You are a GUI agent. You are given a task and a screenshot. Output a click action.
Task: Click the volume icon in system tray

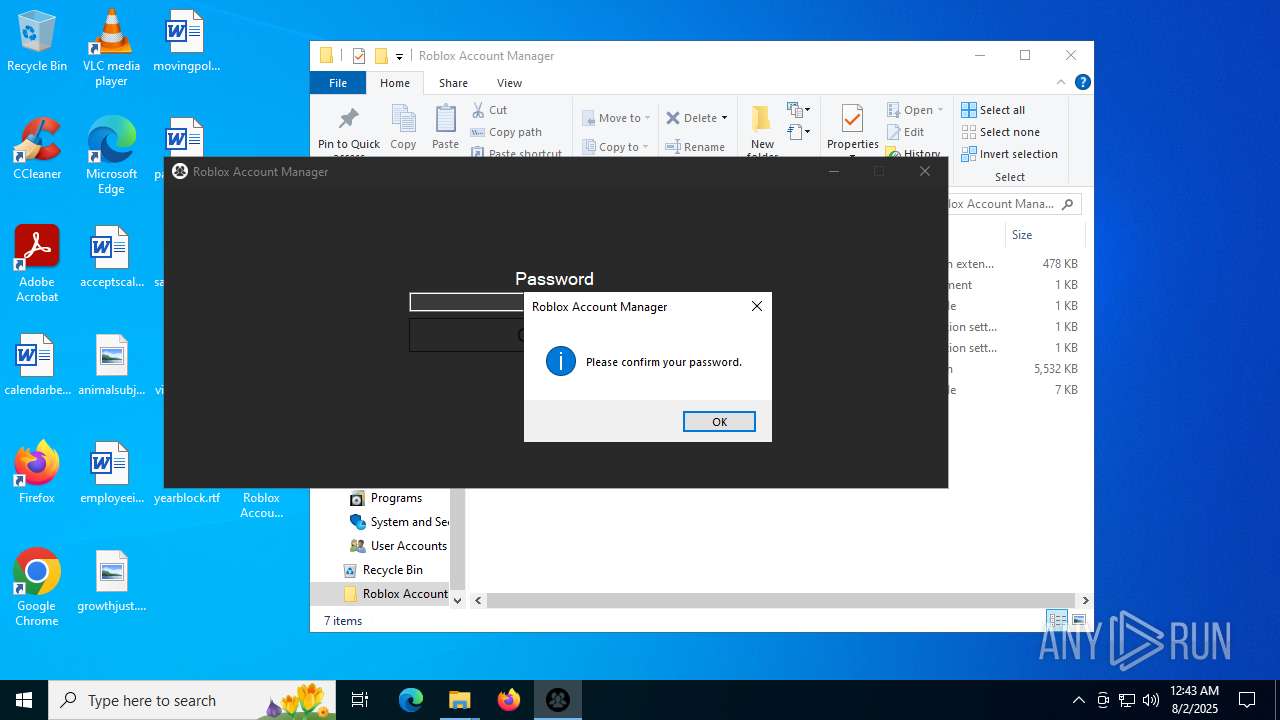tap(1151, 700)
